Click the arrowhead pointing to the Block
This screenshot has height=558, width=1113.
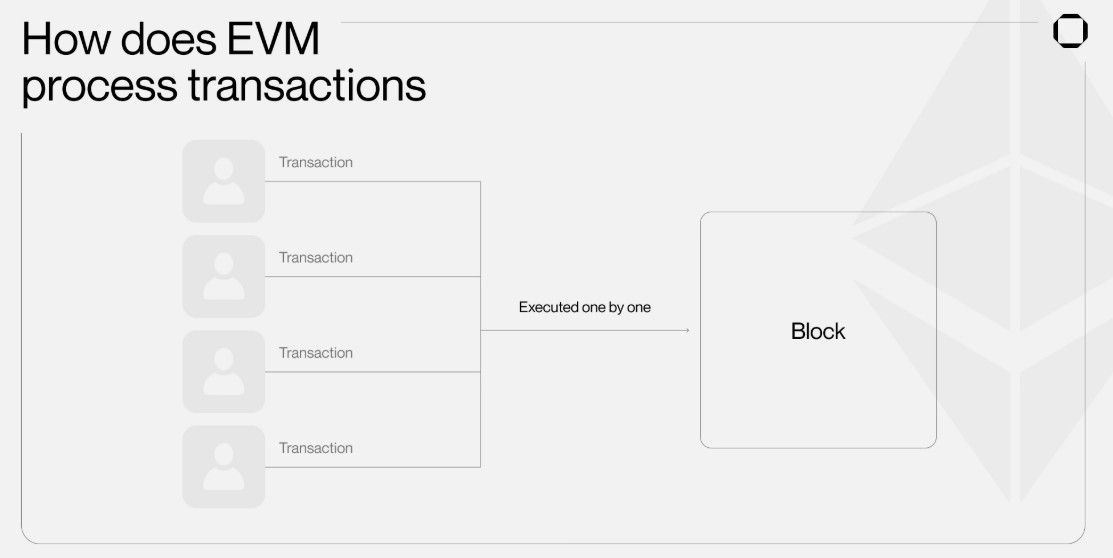[x=687, y=330]
